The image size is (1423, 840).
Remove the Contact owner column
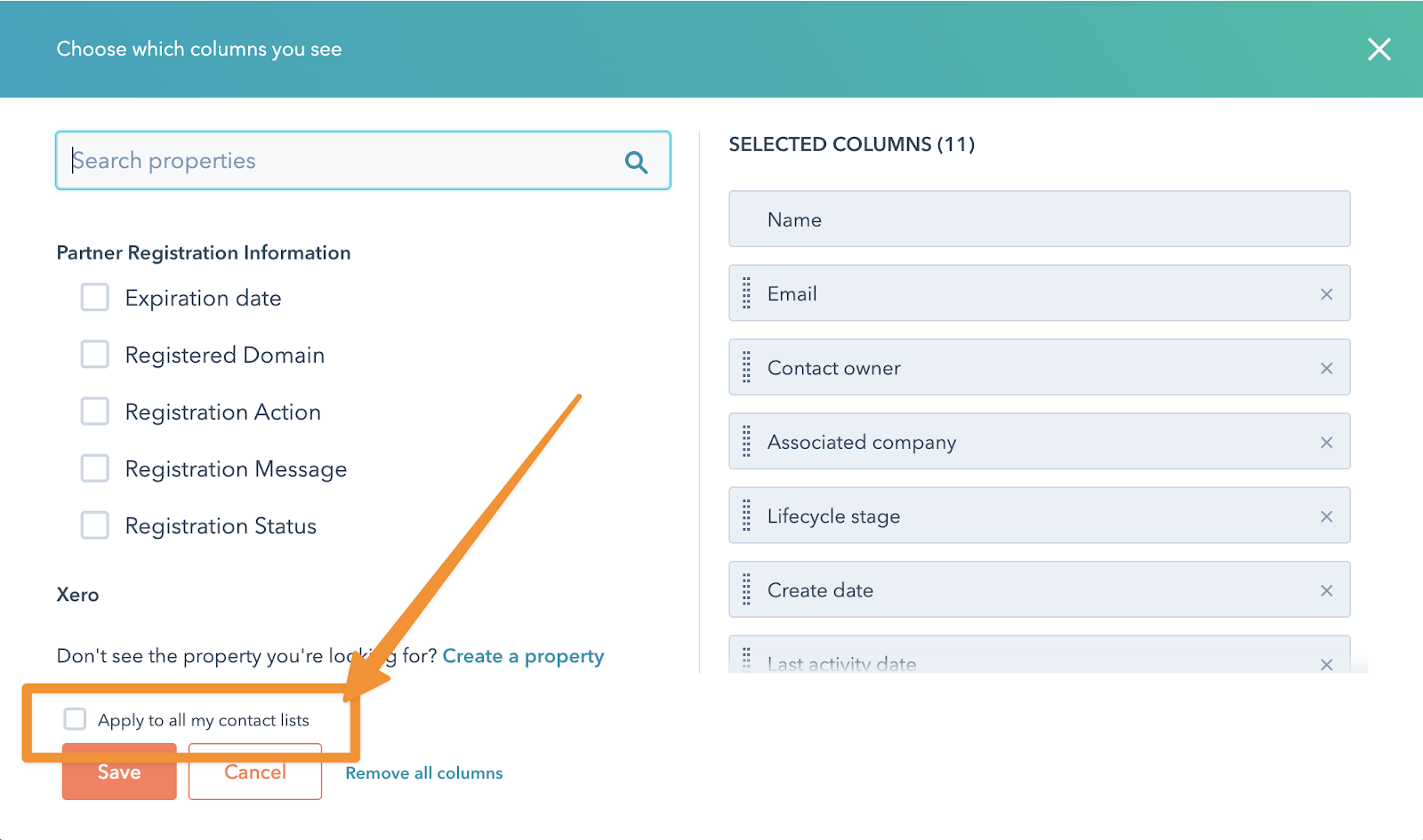pyautogui.click(x=1326, y=368)
